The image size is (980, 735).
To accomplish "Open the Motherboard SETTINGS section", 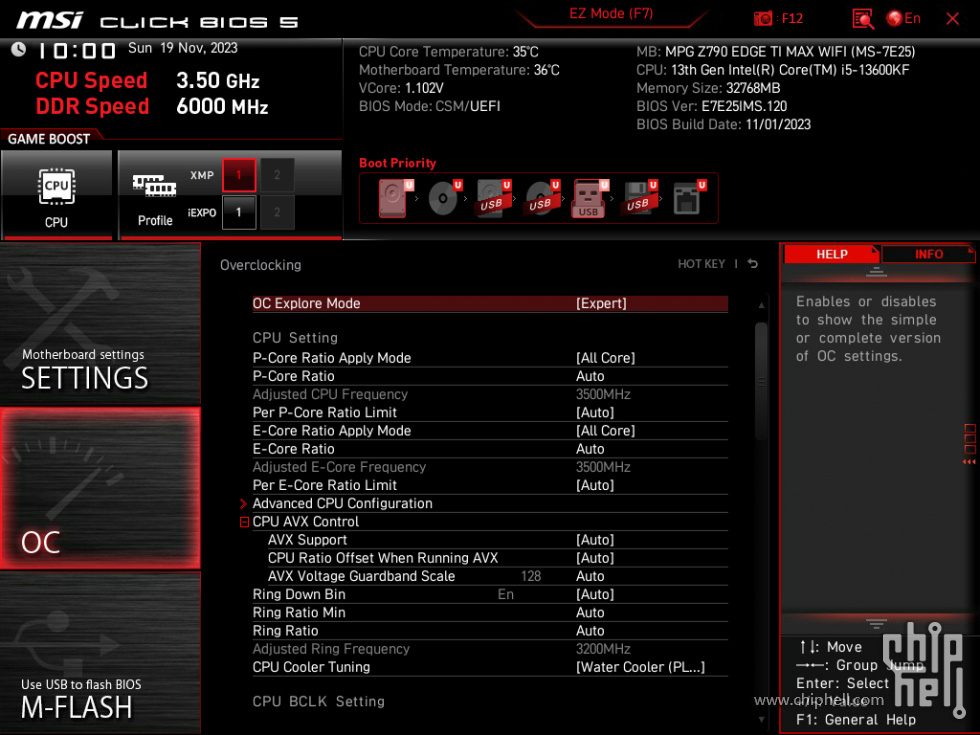I will coord(100,324).
